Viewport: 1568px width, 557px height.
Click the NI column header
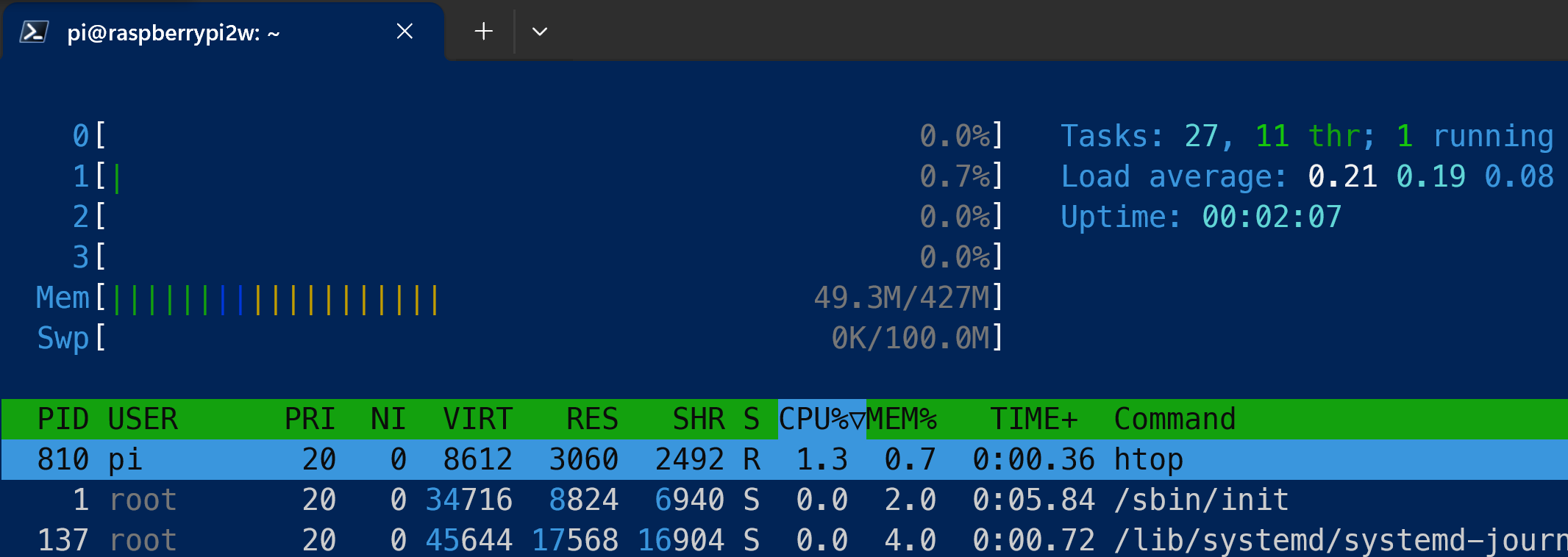click(388, 419)
